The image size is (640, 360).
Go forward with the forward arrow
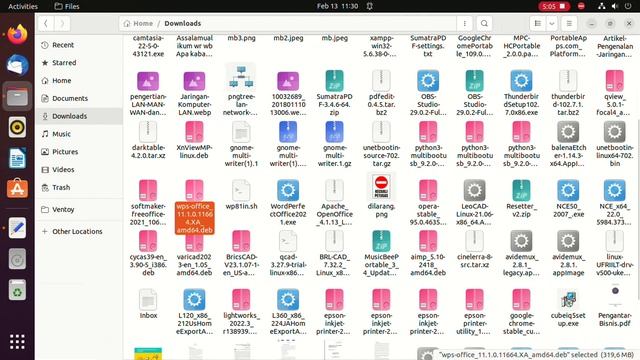click(x=62, y=24)
